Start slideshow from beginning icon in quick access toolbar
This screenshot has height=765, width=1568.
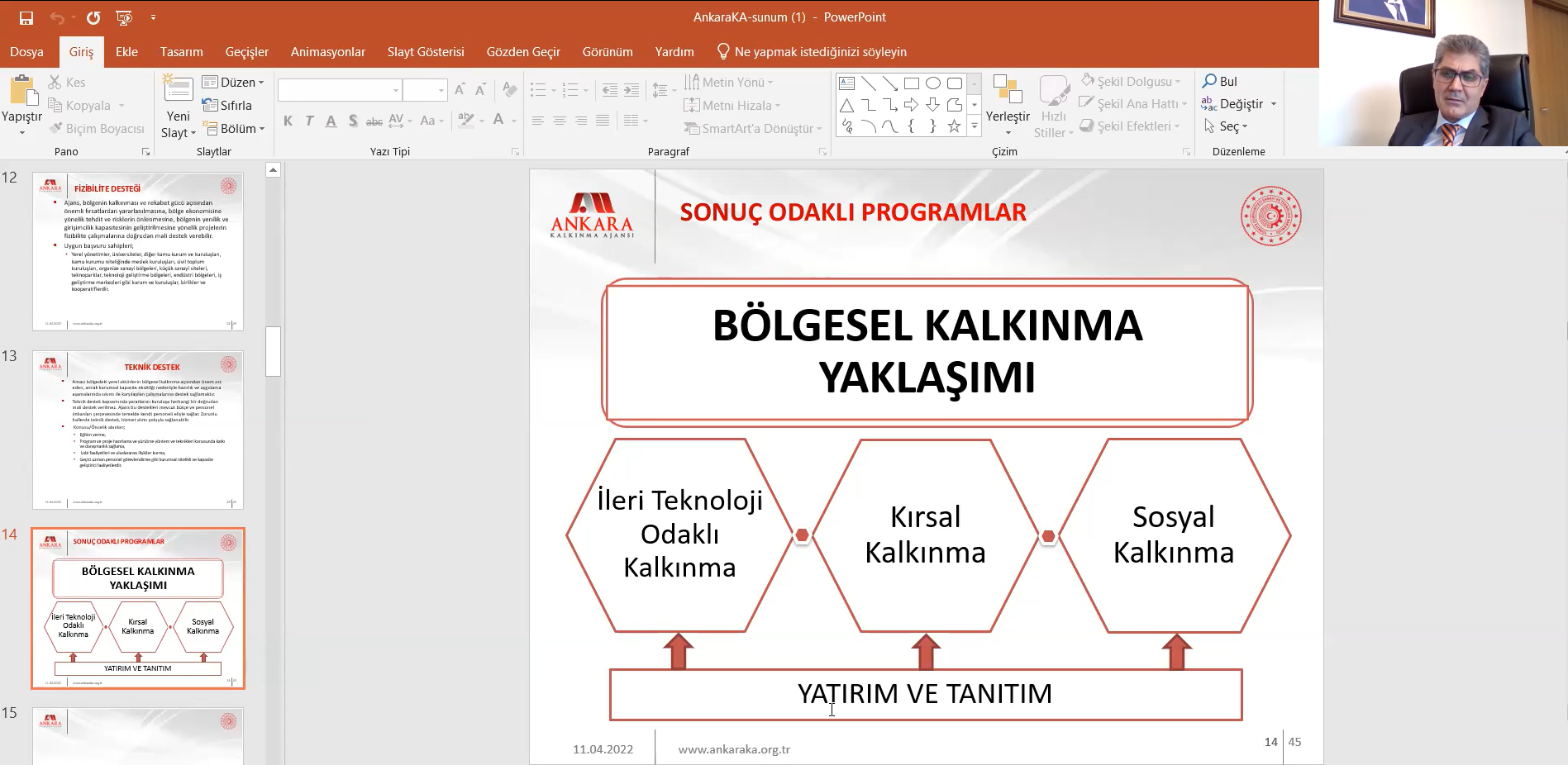click(124, 17)
